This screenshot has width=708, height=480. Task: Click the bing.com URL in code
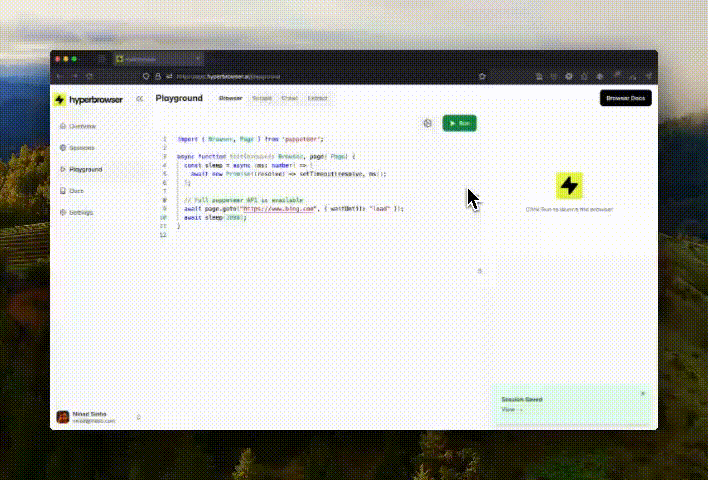(x=278, y=209)
